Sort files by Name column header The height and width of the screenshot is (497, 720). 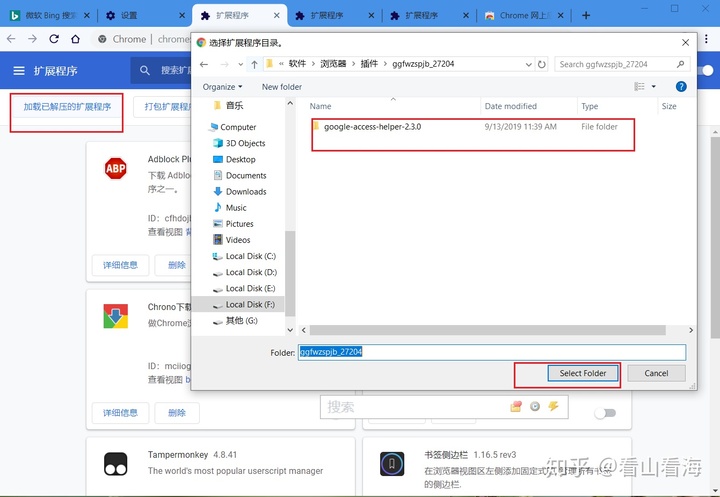[320, 106]
